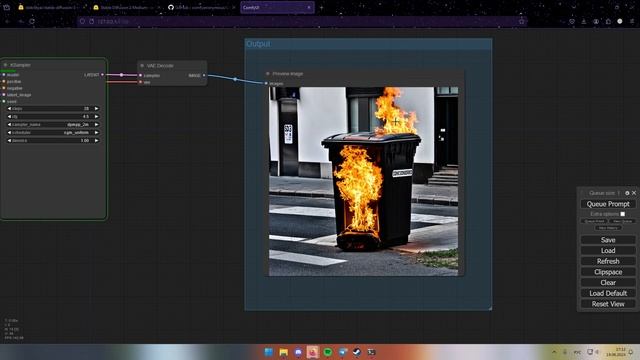Click the KSampler LATENT output socket

pyautogui.click(x=102, y=75)
